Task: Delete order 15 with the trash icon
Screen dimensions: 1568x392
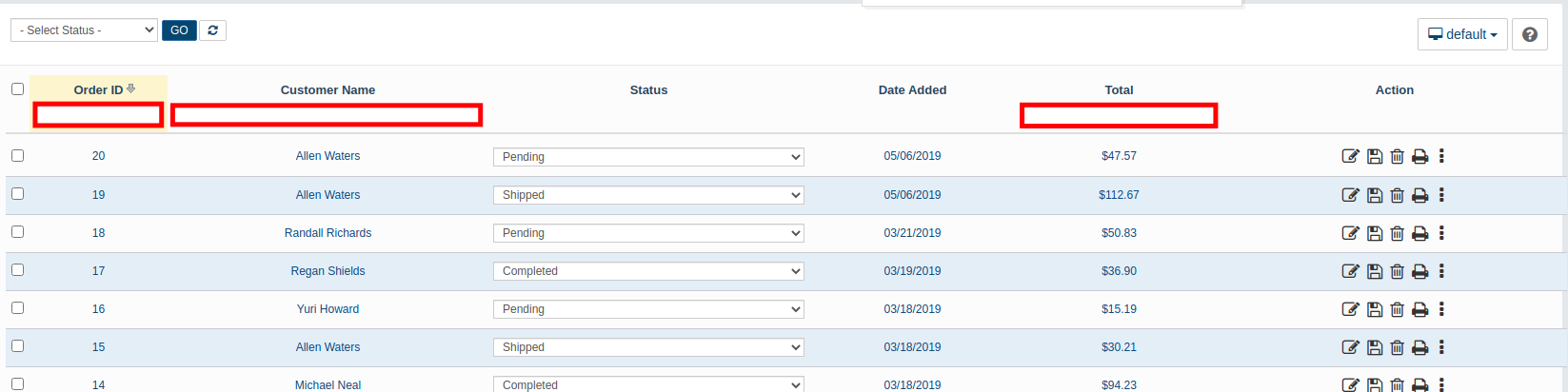Action: click(x=1397, y=347)
